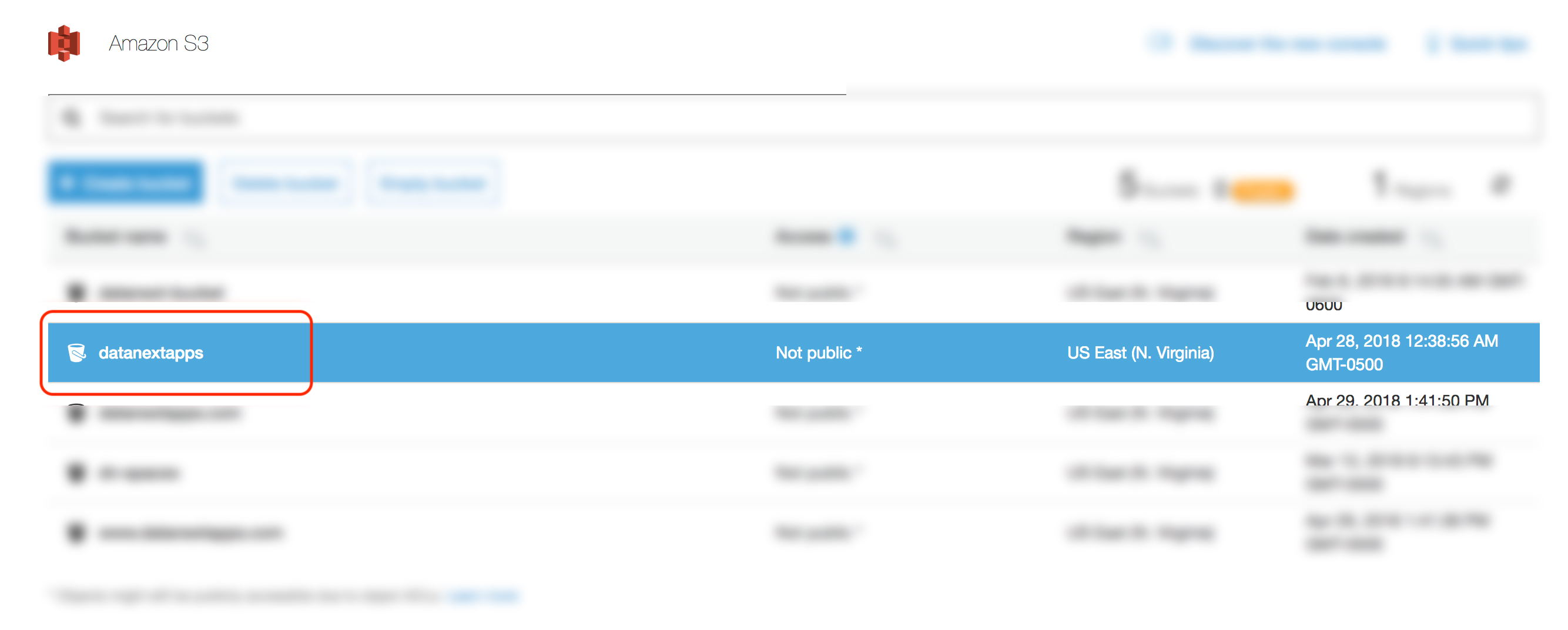Focus the search for buckets field
The height and width of the screenshot is (630, 1568).
(x=795, y=118)
